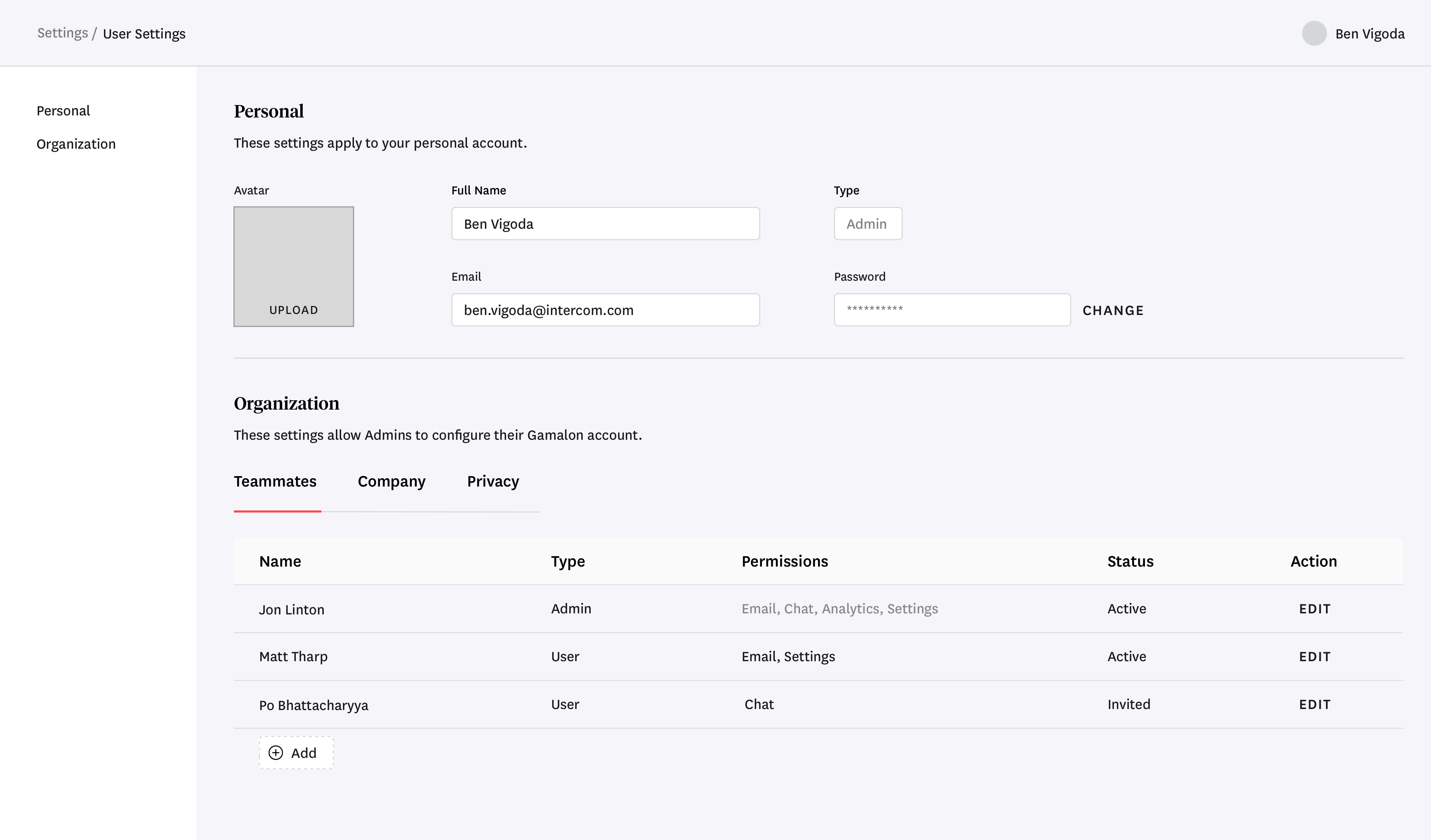Select the Matt Tharp name cell

pyautogui.click(x=293, y=657)
